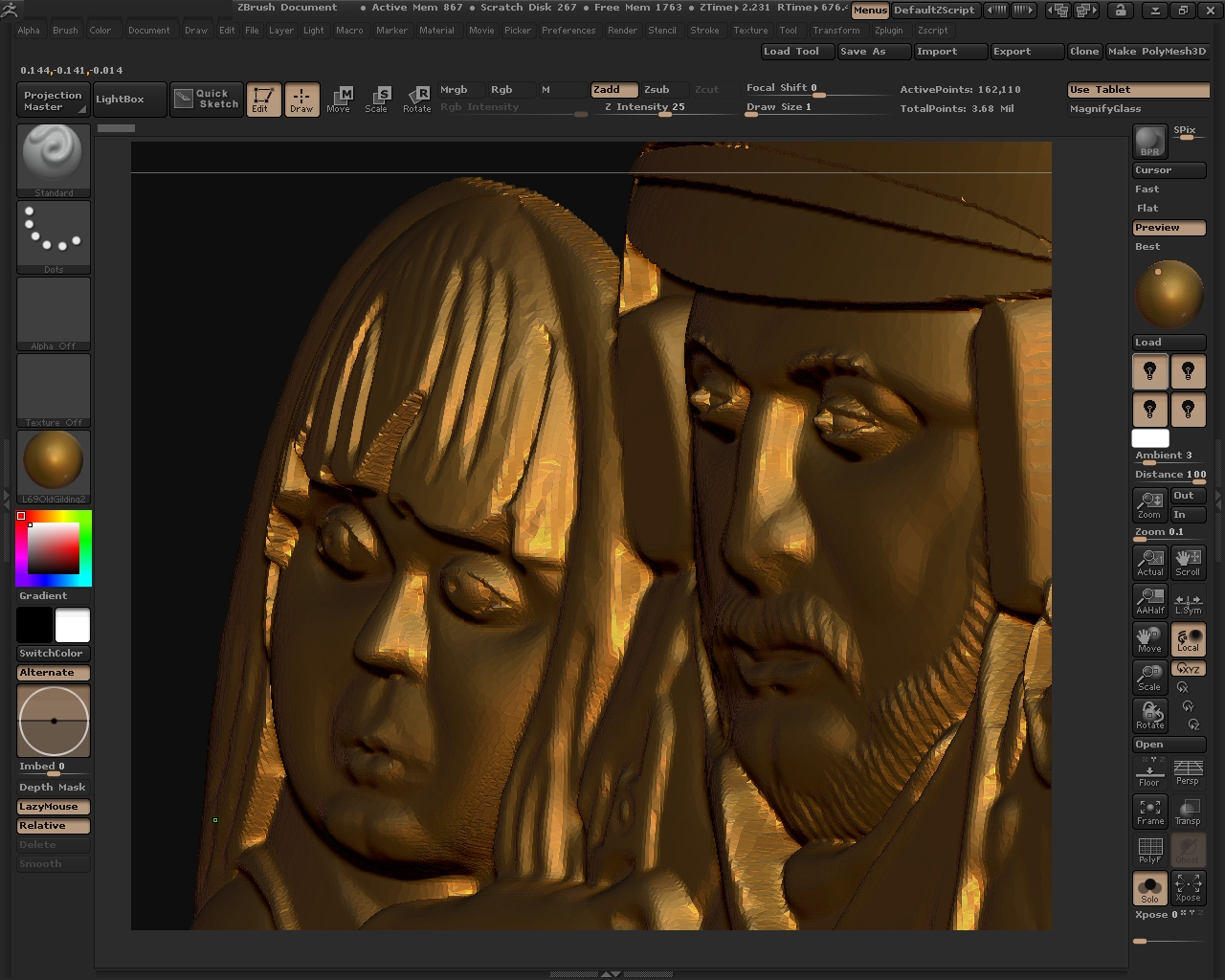The height and width of the screenshot is (980, 1225).
Task: Open the Quick Sketch tool
Action: click(207, 100)
